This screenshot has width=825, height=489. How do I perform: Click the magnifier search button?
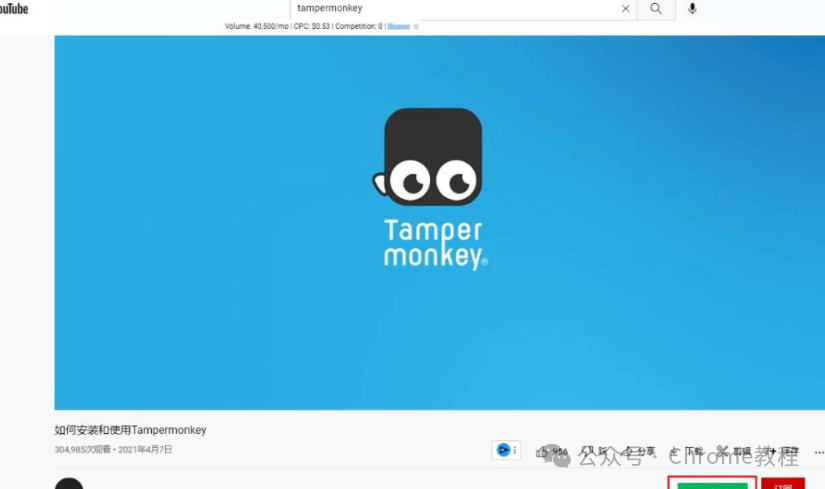point(656,8)
